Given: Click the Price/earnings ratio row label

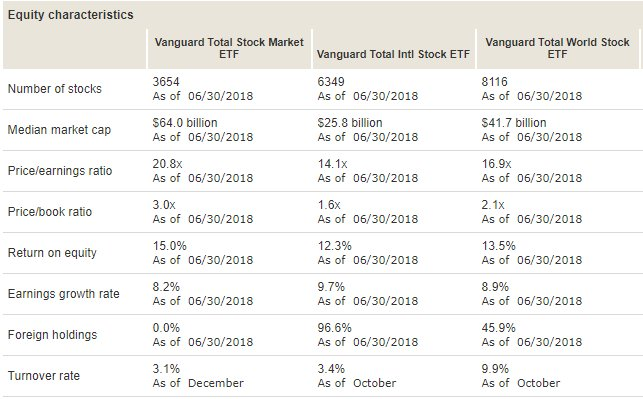Looking at the screenshot, I should pyautogui.click(x=60, y=171).
